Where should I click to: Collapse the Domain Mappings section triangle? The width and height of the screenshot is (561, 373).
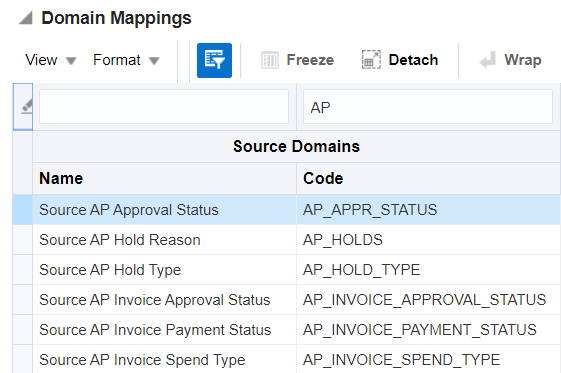[26, 18]
